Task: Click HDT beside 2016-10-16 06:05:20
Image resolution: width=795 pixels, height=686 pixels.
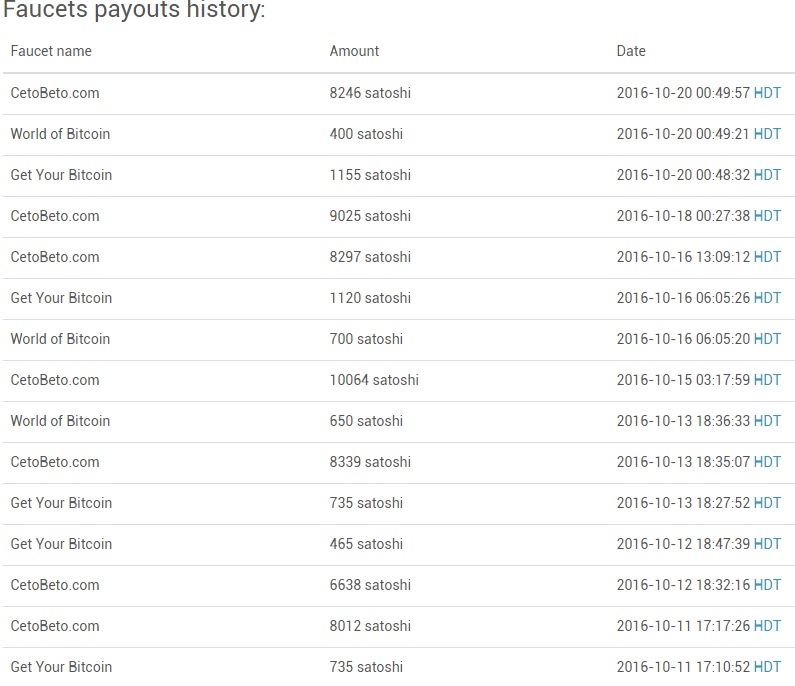Action: pyautogui.click(x=767, y=339)
